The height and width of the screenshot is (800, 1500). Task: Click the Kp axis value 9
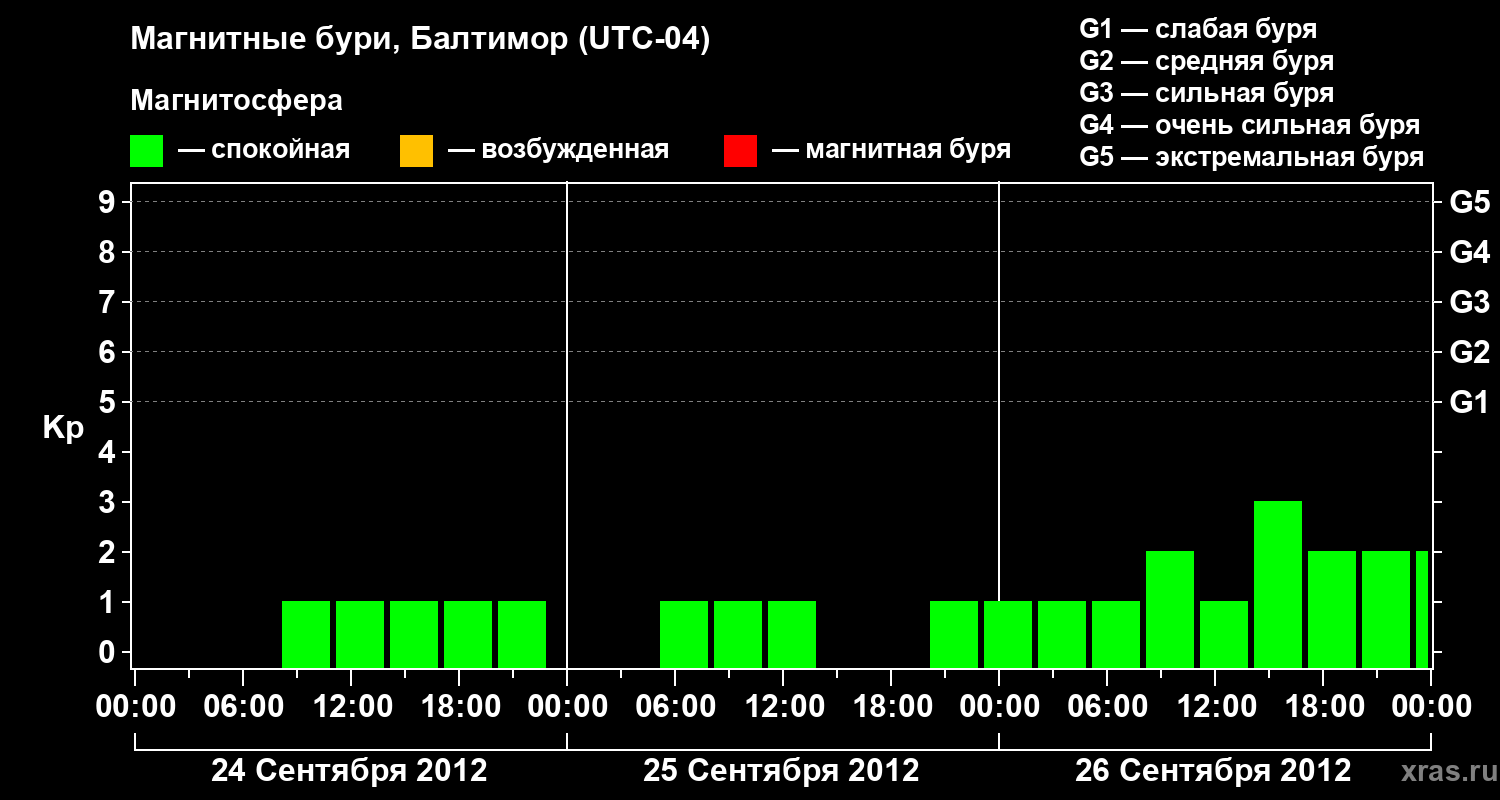(x=109, y=202)
